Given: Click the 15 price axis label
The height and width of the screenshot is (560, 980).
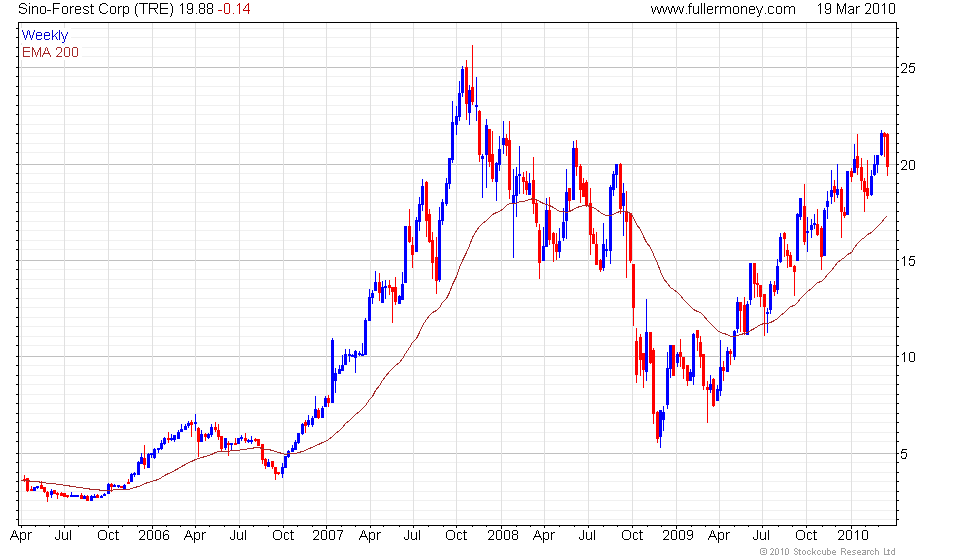Looking at the screenshot, I should [908, 261].
